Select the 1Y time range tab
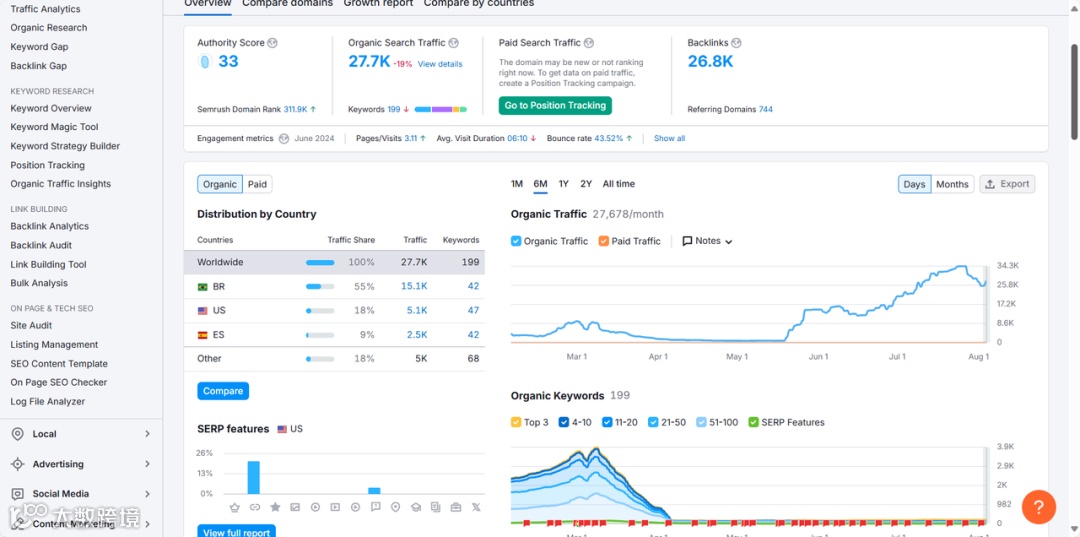 coord(563,184)
